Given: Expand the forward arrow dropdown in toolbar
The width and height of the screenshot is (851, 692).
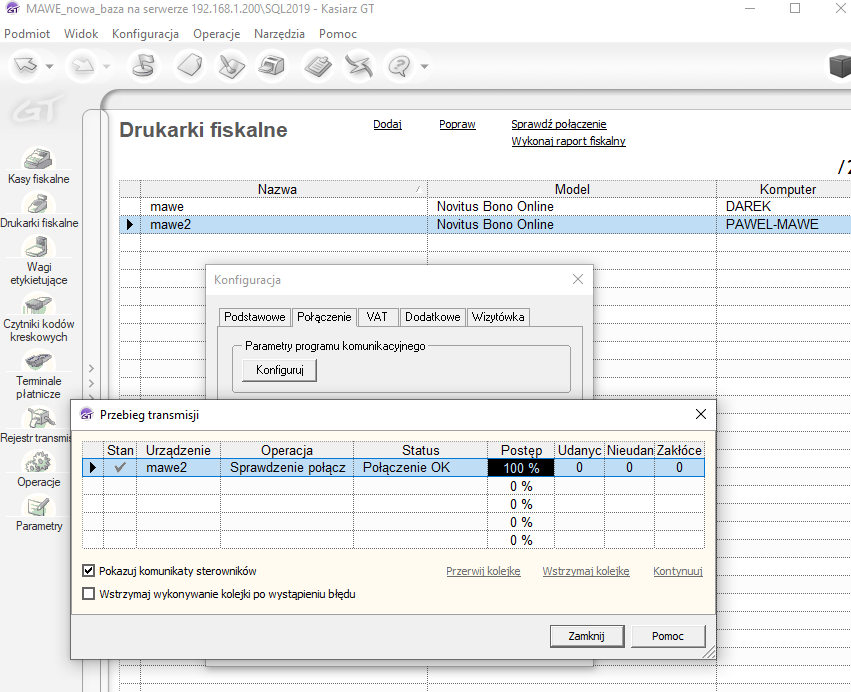Looking at the screenshot, I should coord(105,67).
